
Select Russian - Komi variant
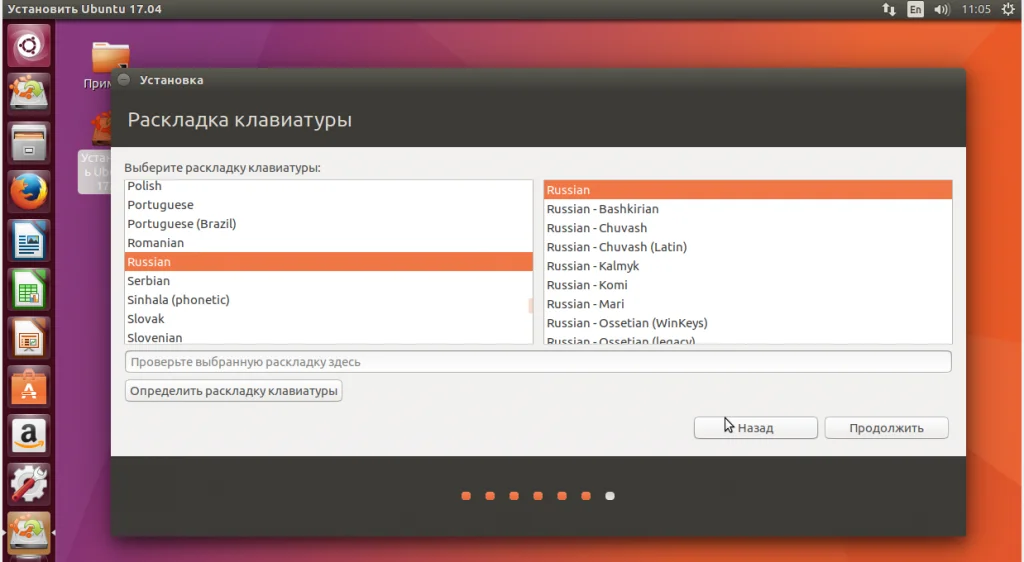tap(748, 285)
